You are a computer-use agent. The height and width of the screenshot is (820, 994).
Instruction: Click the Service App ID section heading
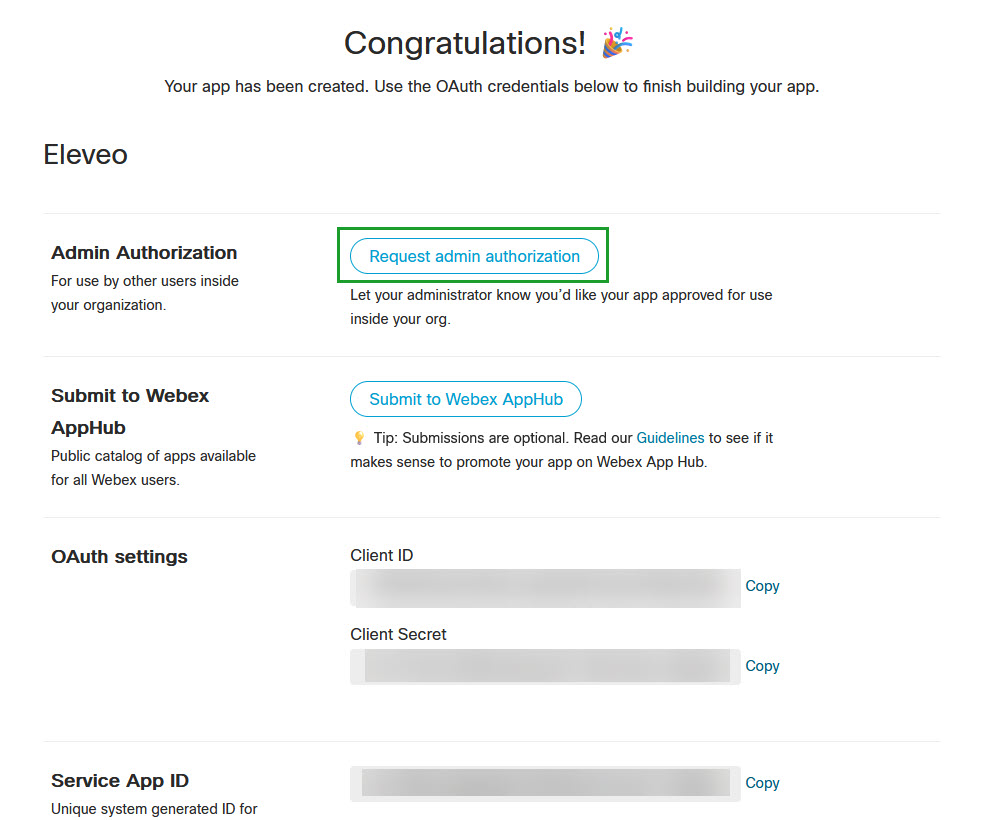(120, 781)
